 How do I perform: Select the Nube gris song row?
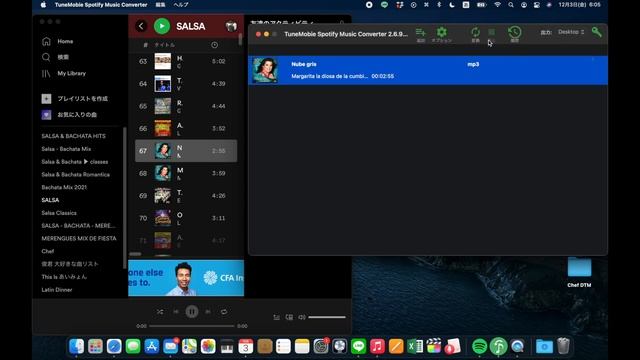(428, 70)
